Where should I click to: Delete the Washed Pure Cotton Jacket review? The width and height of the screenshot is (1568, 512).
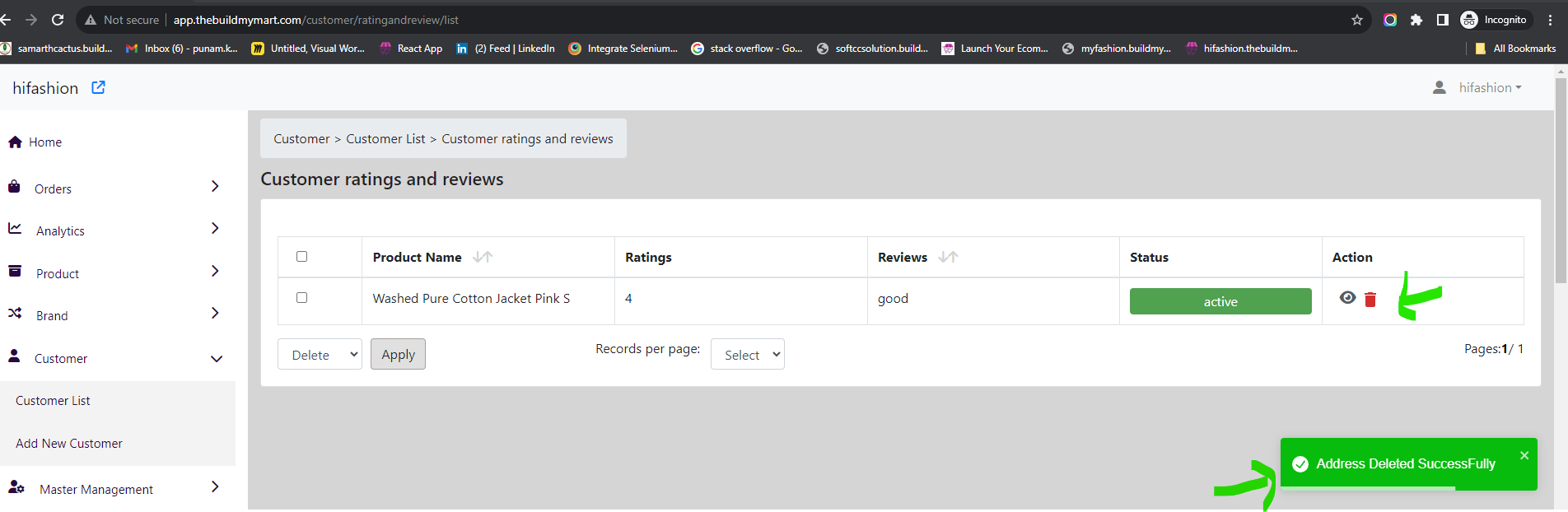(x=1370, y=300)
